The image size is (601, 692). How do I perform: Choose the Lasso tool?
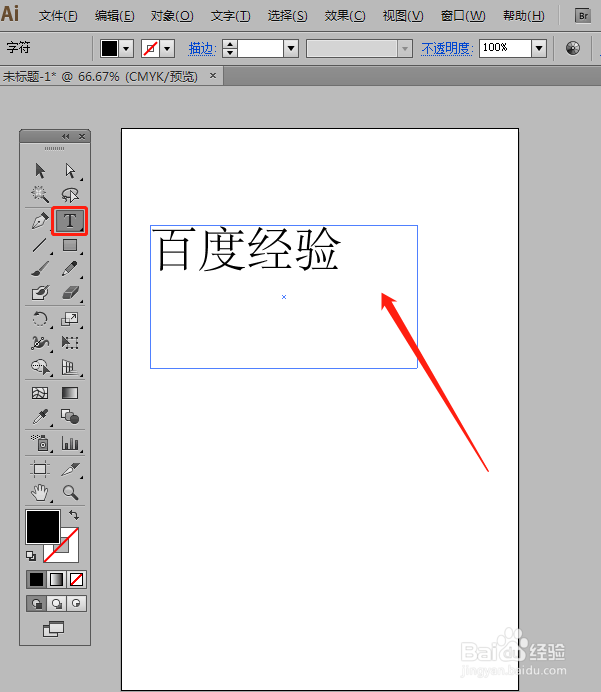[x=70, y=194]
